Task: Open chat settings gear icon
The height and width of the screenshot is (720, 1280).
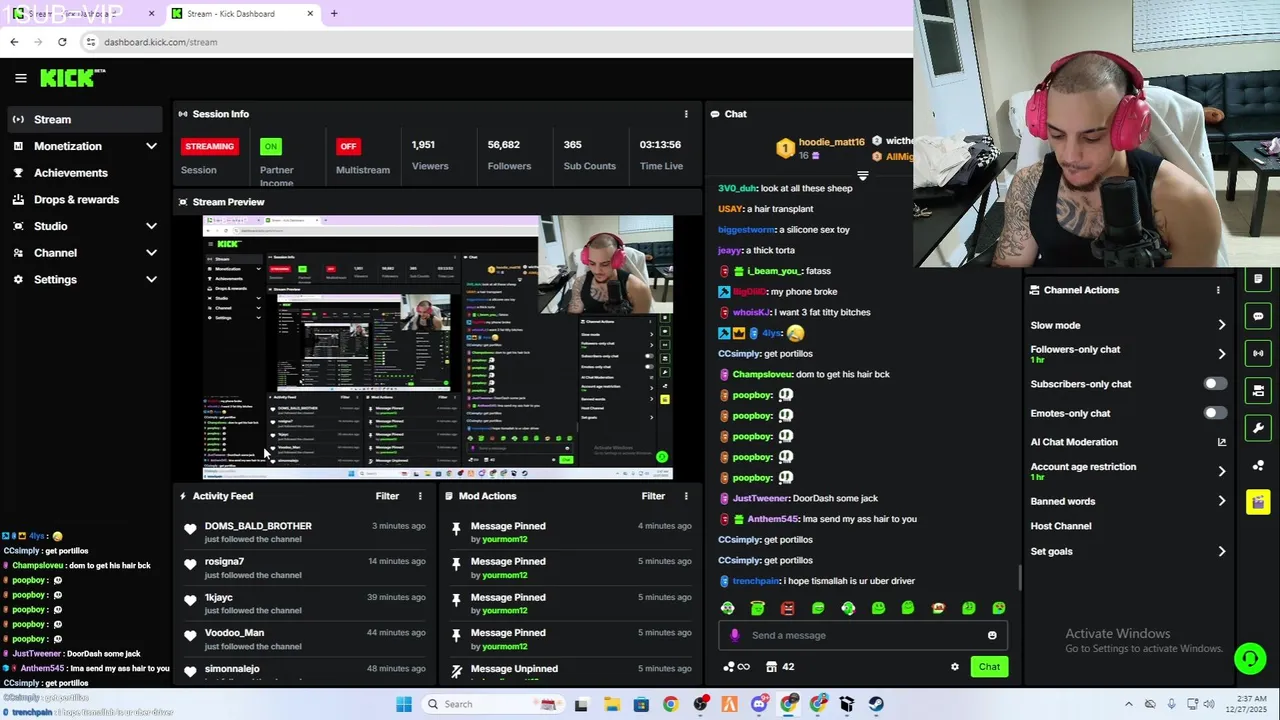Action: [x=955, y=667]
